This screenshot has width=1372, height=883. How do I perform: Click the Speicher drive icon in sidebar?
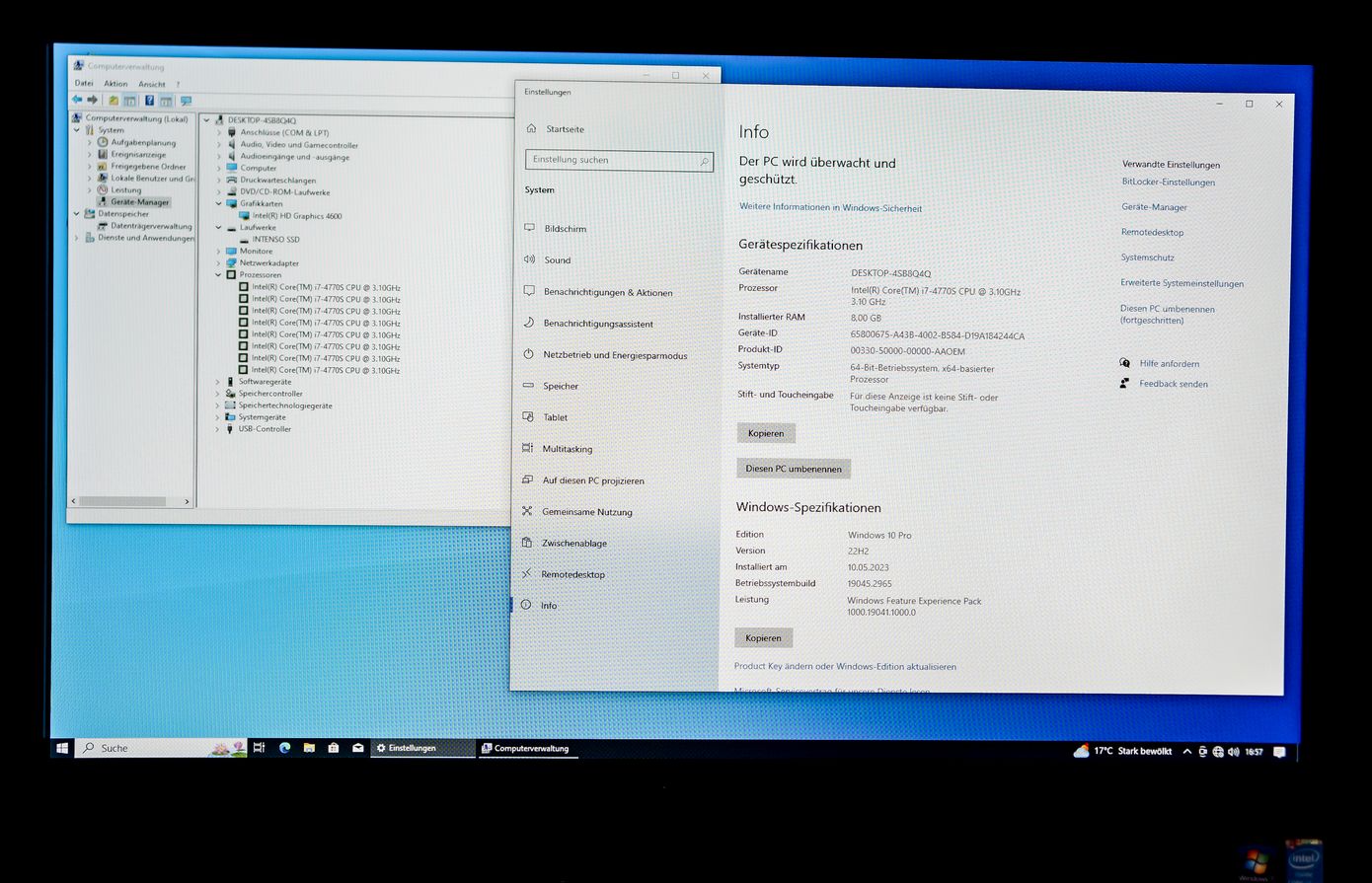coord(528,386)
